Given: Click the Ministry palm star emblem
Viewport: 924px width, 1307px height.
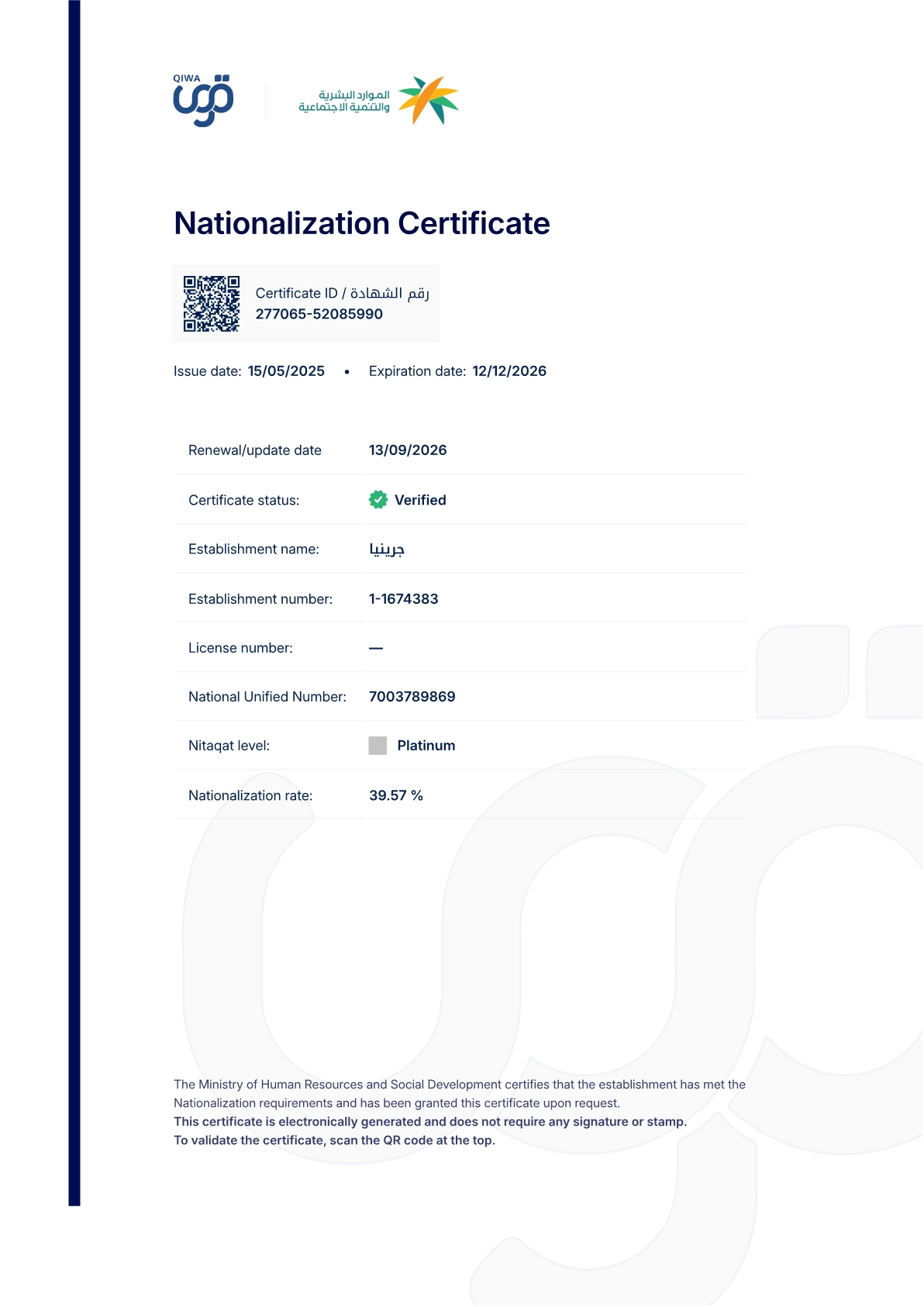Looking at the screenshot, I should coord(428,100).
